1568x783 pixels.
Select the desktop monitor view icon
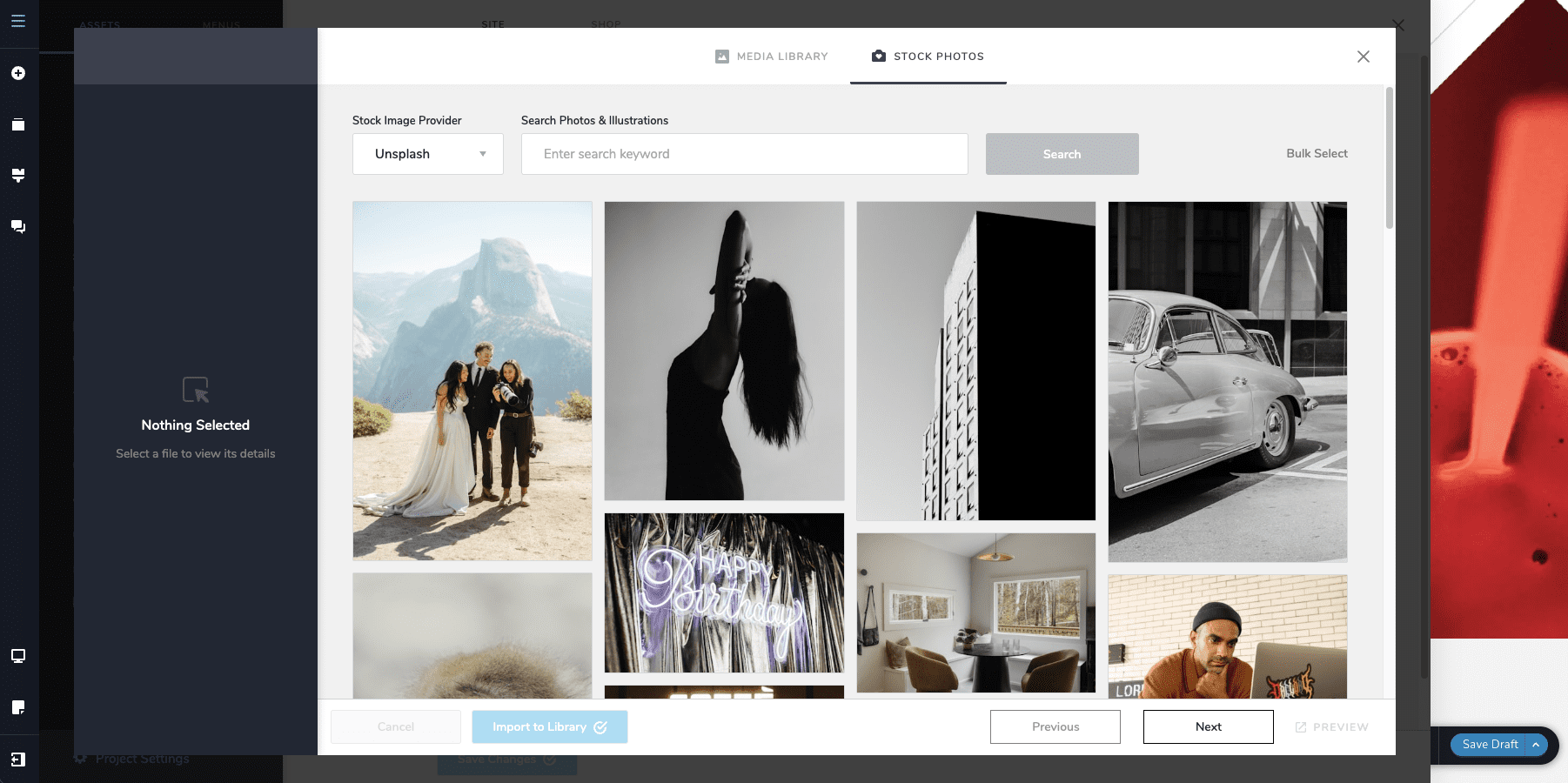click(18, 656)
